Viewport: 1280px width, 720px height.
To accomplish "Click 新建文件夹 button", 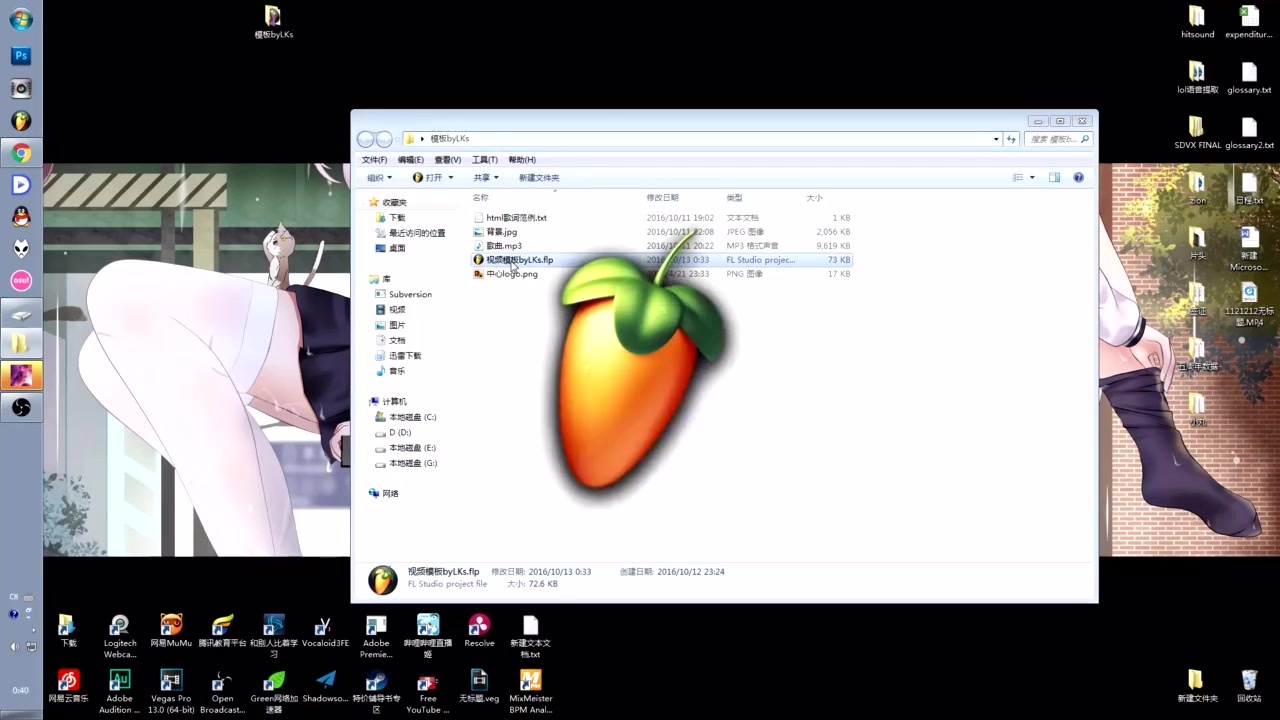I will click(x=539, y=178).
